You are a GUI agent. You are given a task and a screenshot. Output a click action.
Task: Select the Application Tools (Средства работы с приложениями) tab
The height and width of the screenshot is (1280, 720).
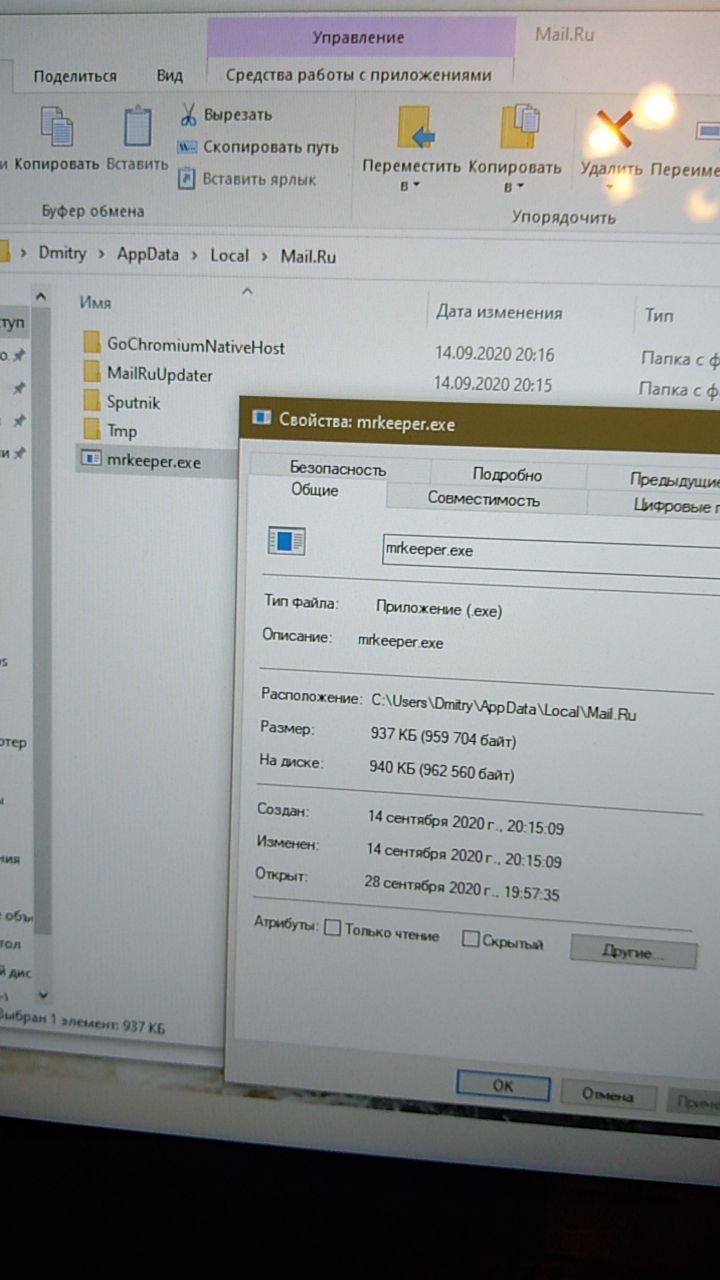coord(358,75)
